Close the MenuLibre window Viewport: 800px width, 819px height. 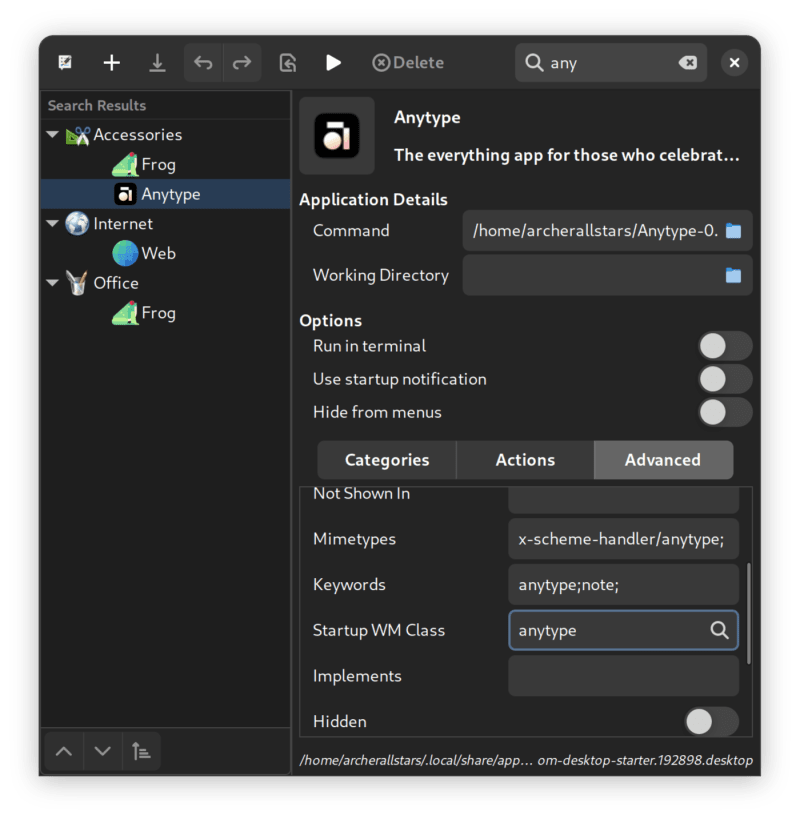(x=734, y=63)
